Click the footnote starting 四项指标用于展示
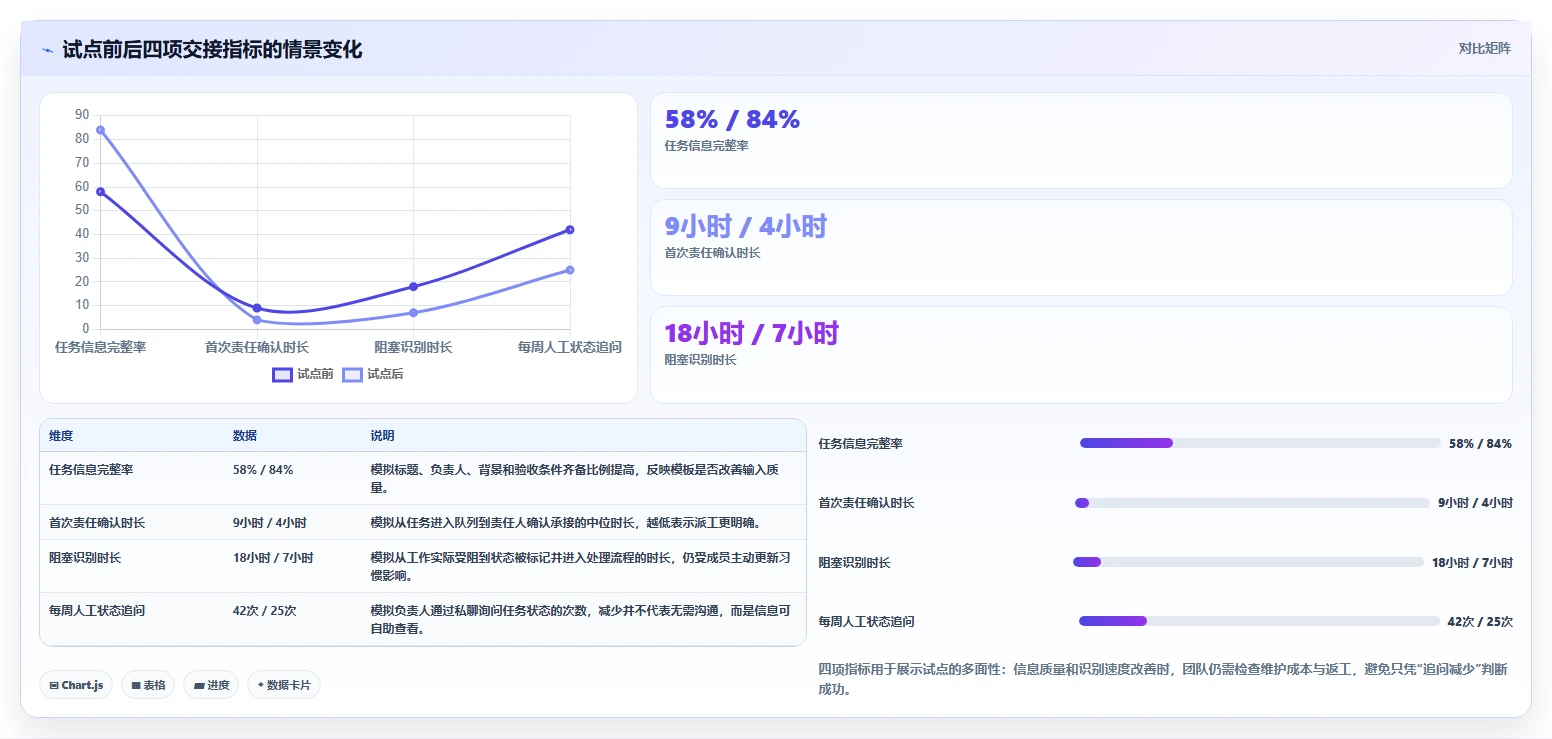 point(1165,679)
